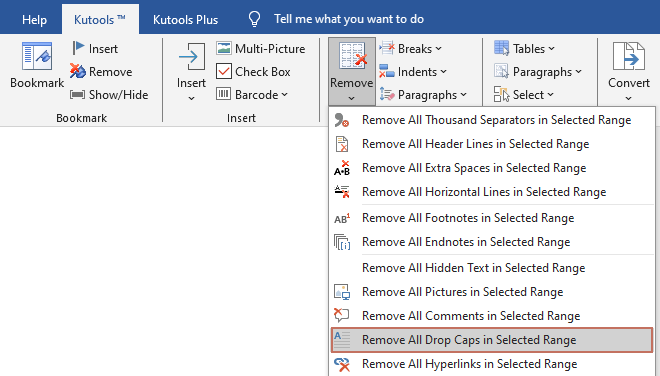The image size is (660, 376).
Task: Choose Remove All Drop Caps in Selected Range
Action: [x=492, y=340]
